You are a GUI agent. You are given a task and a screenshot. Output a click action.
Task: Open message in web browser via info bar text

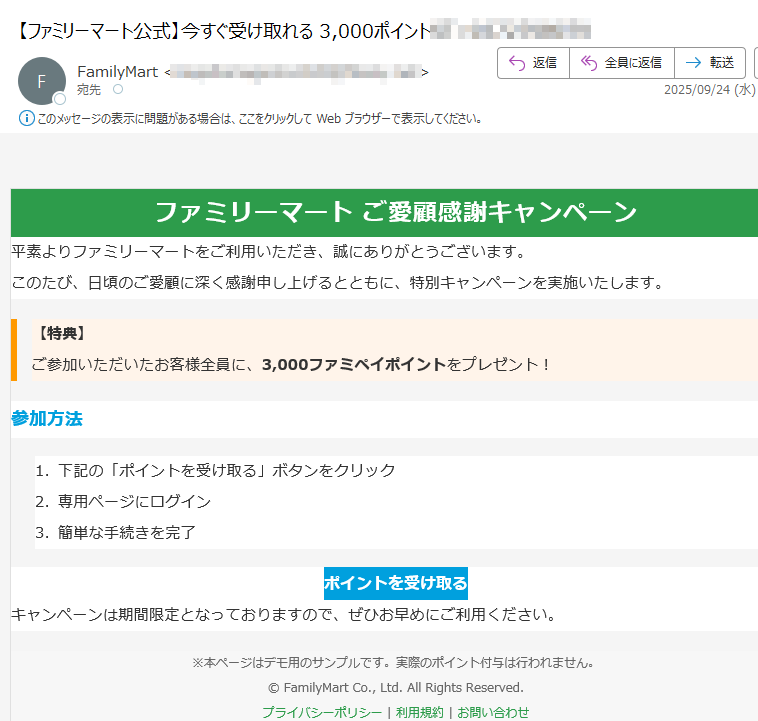(x=260, y=118)
